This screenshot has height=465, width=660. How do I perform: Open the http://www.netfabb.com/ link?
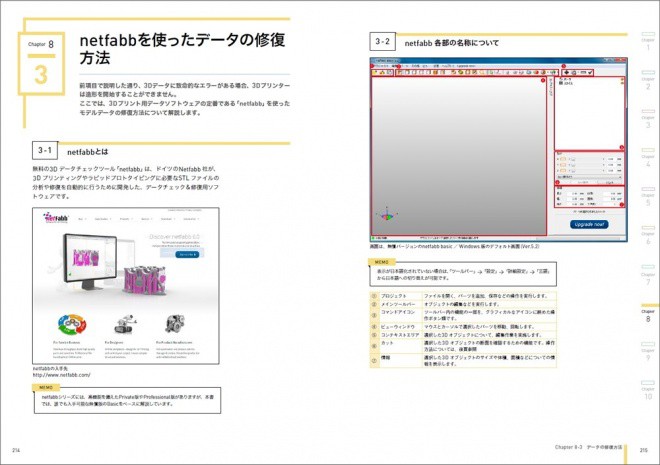click(61, 375)
